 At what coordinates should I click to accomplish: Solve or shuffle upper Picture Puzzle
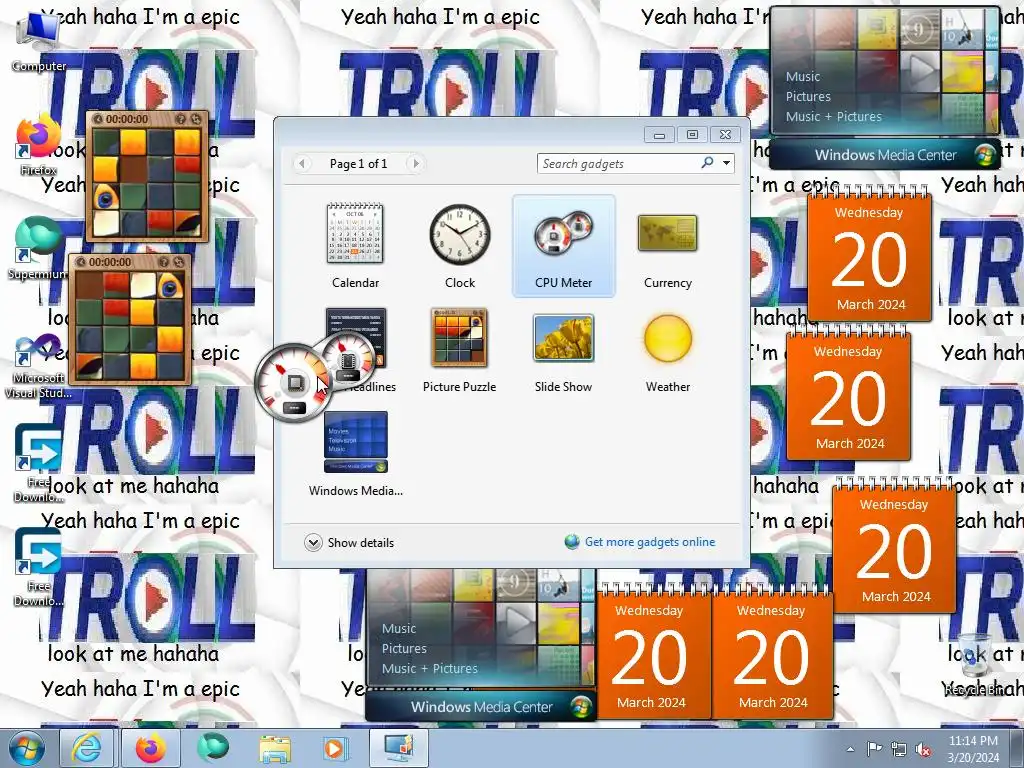click(x=196, y=119)
